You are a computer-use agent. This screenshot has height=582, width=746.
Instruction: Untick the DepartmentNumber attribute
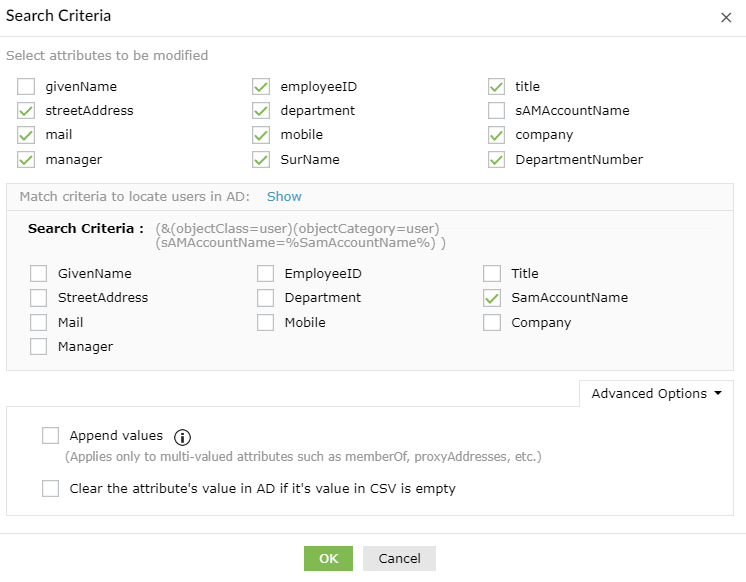497,160
